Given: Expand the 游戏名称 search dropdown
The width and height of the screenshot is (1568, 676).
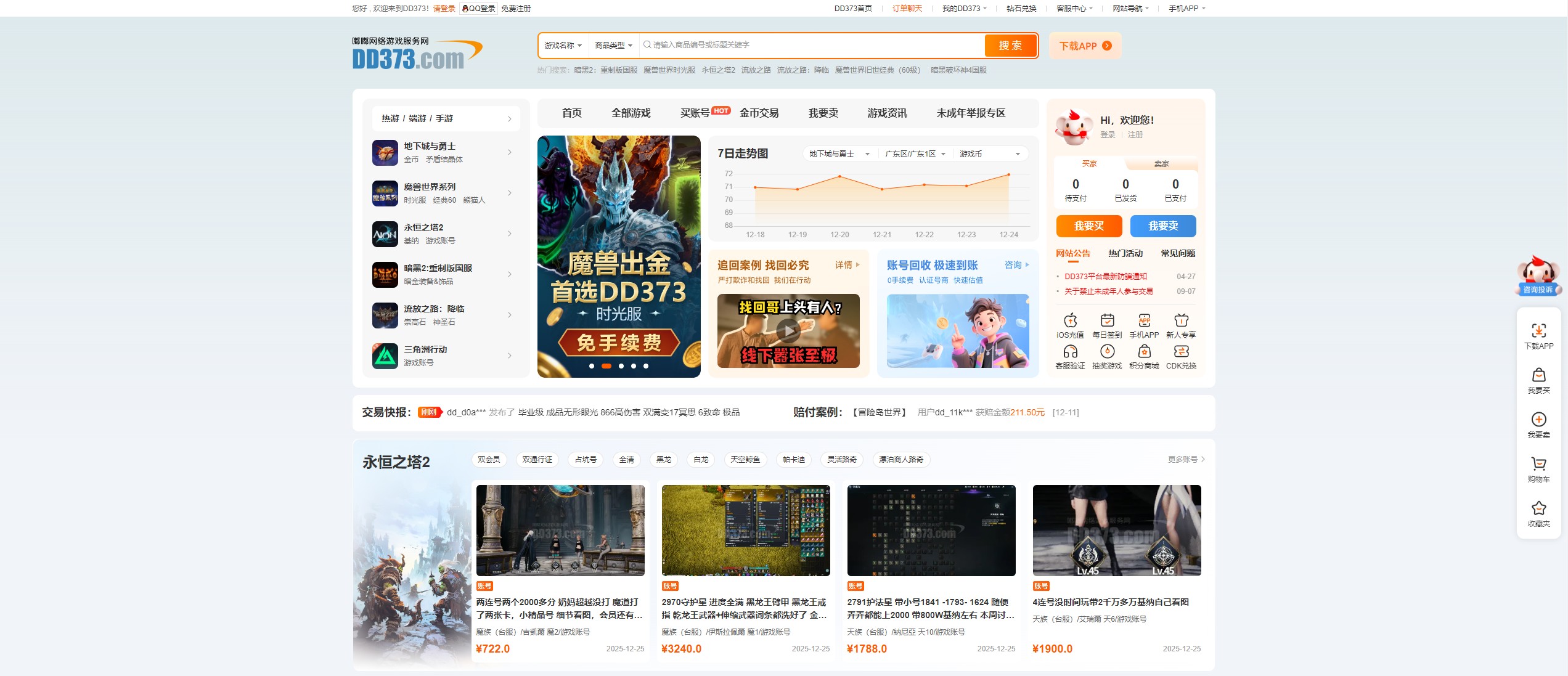Looking at the screenshot, I should [x=563, y=45].
